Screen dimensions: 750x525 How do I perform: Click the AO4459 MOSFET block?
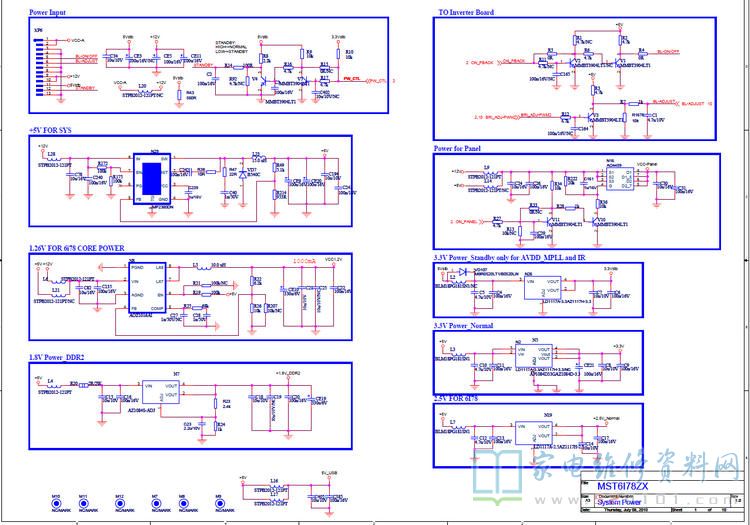(620, 178)
